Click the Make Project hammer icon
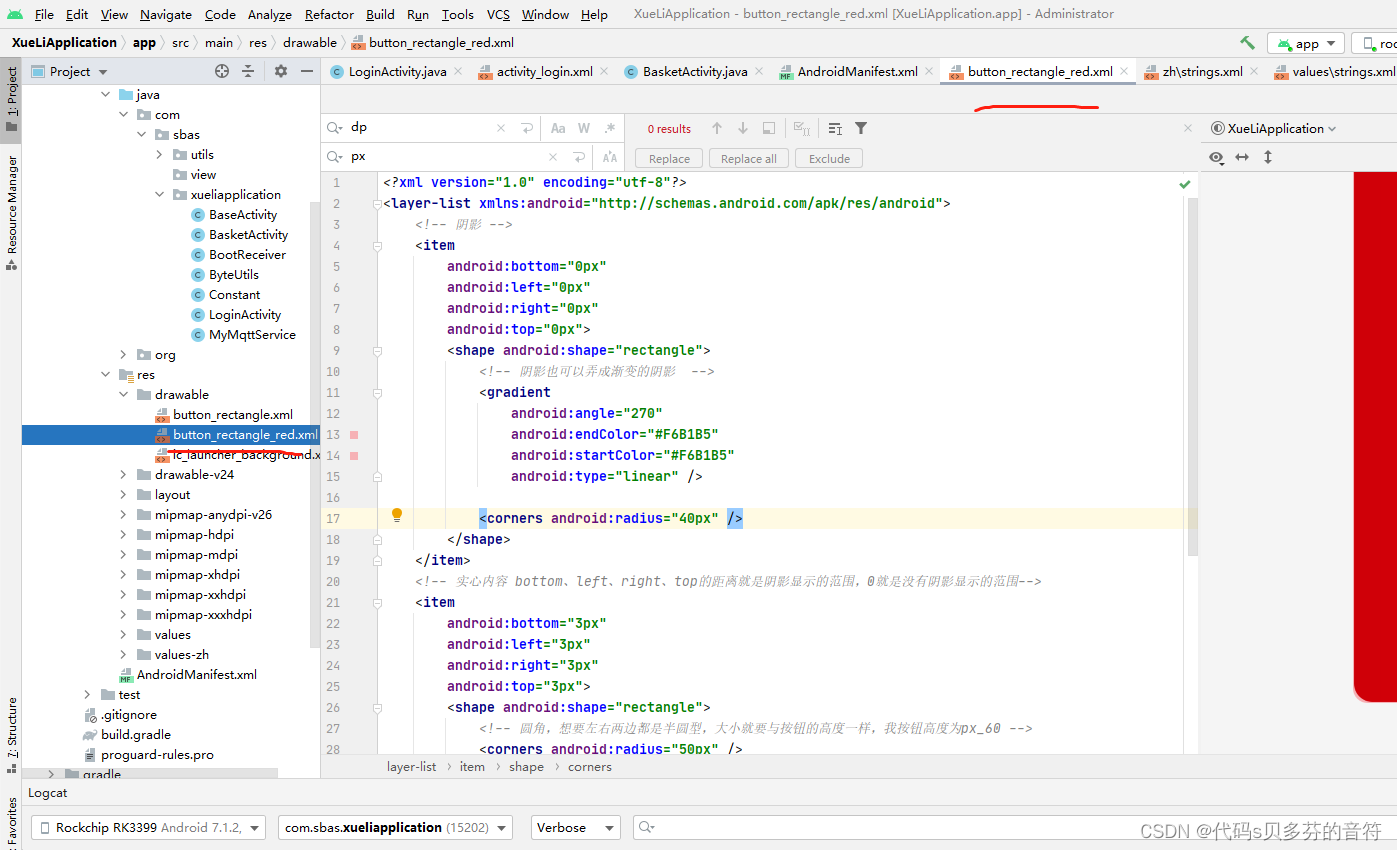1397x850 pixels. pyautogui.click(x=1247, y=43)
